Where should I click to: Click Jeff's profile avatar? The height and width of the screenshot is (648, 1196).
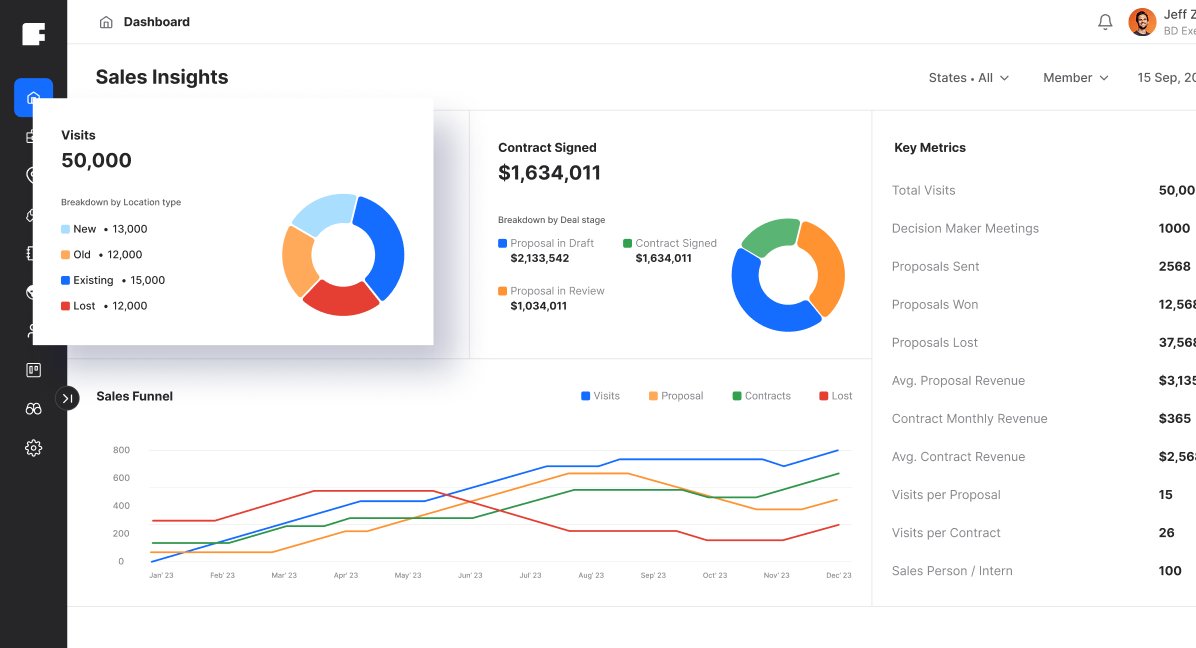pos(1142,22)
